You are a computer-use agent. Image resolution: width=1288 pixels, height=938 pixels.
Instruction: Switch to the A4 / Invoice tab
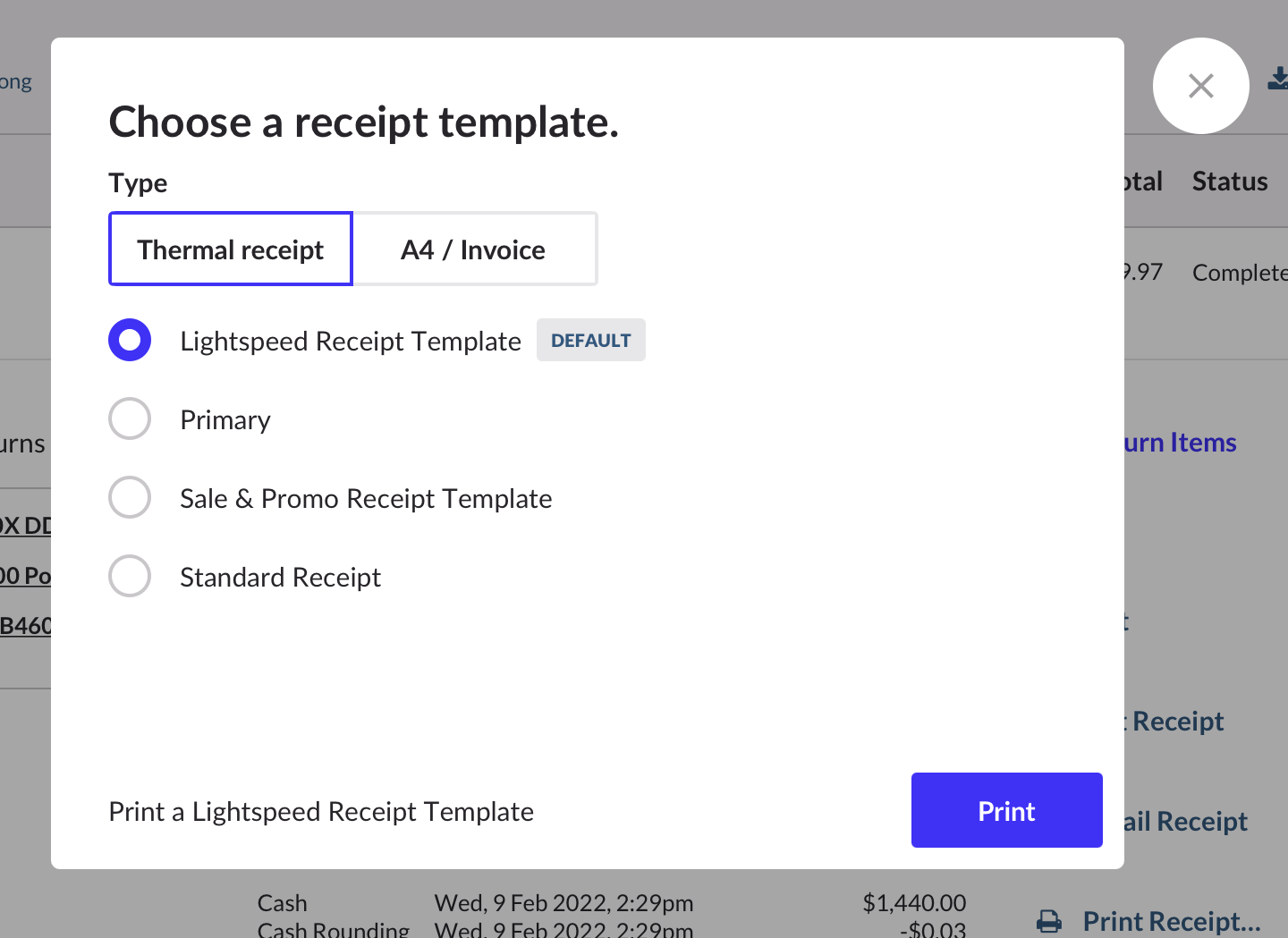click(473, 249)
